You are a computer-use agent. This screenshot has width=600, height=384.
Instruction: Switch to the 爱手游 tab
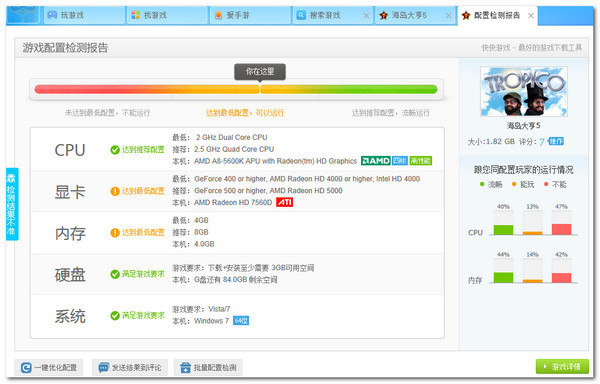(x=250, y=15)
